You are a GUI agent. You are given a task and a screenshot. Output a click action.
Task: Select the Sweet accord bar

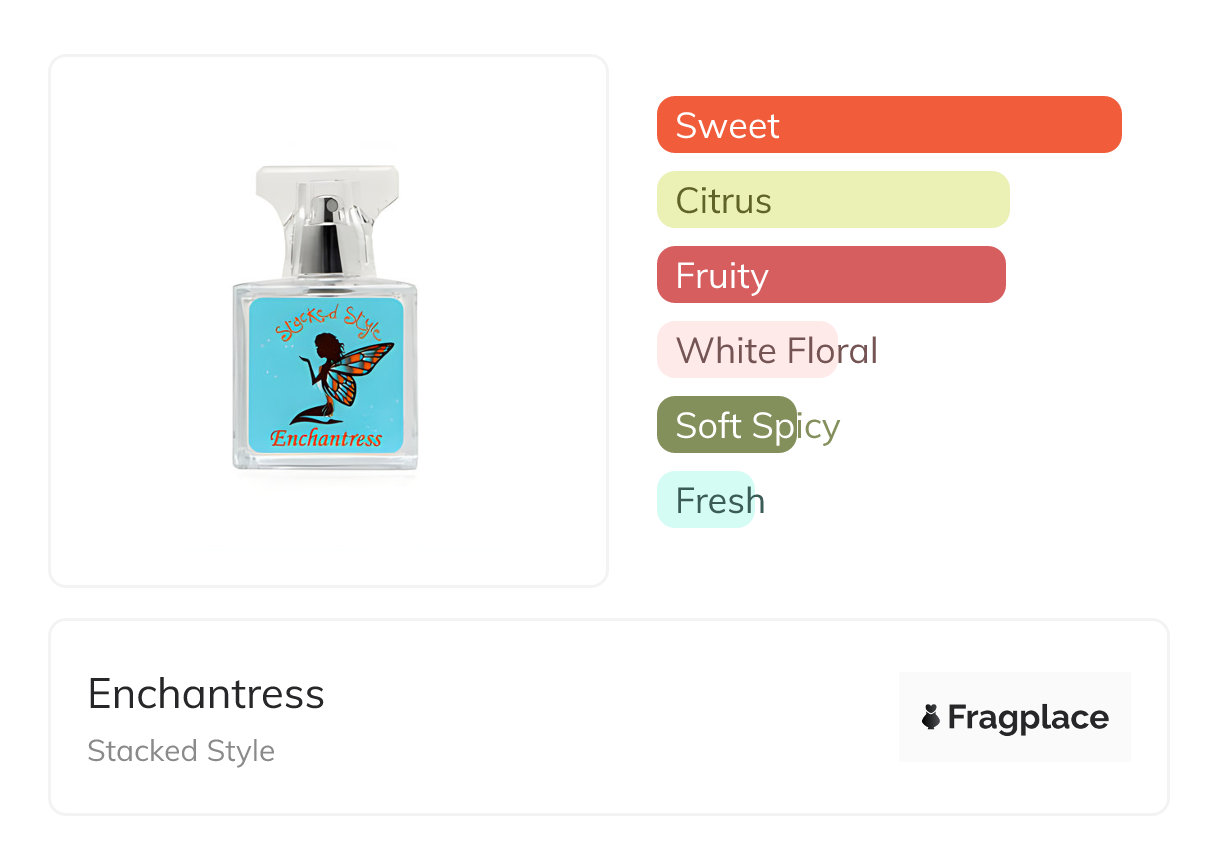[888, 125]
